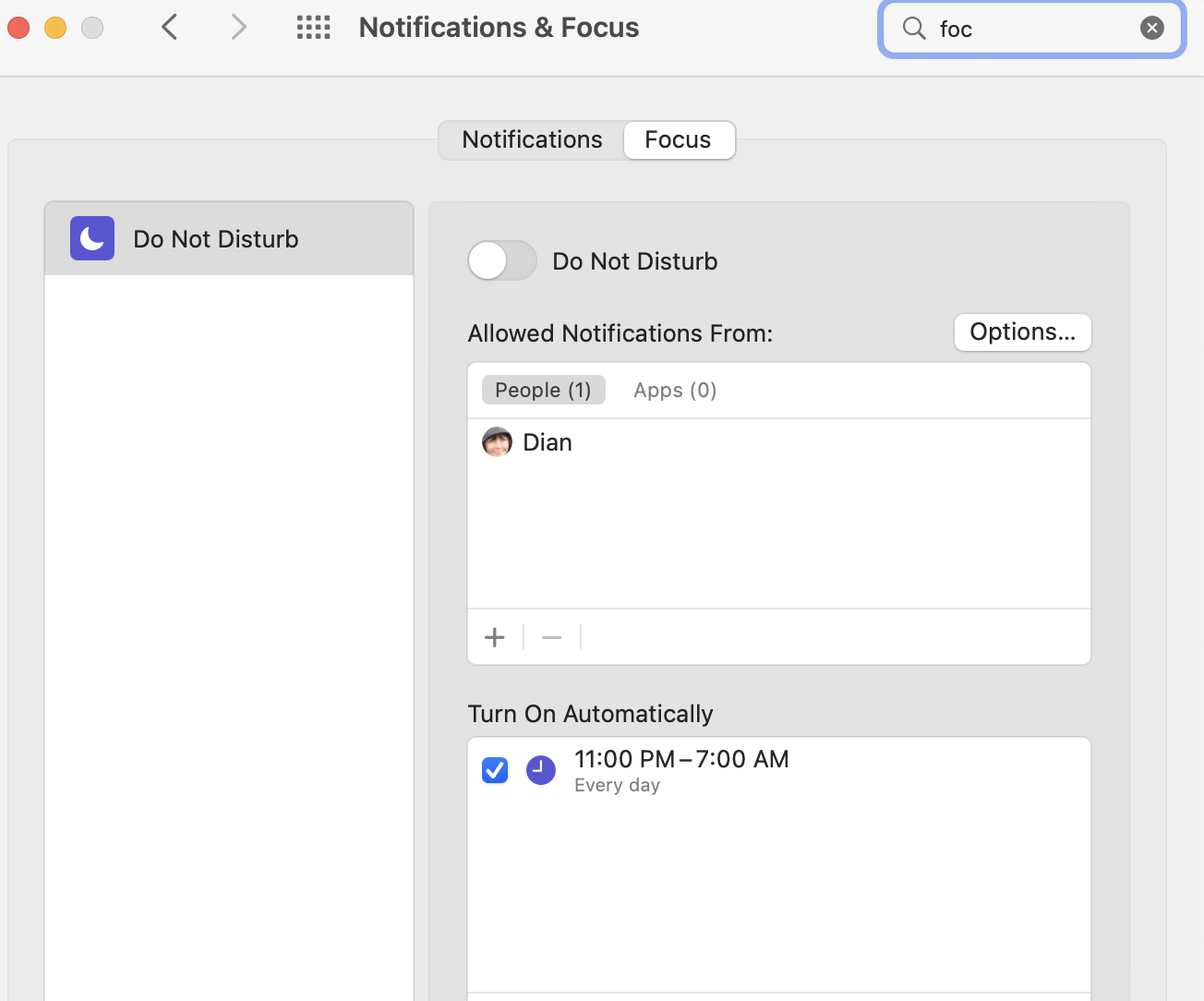Click the search magnifier icon
1204x1001 pixels.
[914, 29]
